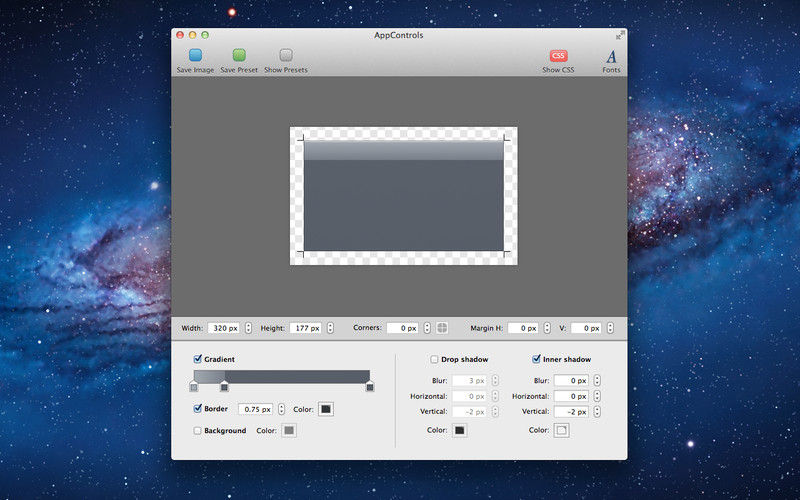Enable the Background checkbox
This screenshot has height=500, width=800.
click(x=197, y=431)
